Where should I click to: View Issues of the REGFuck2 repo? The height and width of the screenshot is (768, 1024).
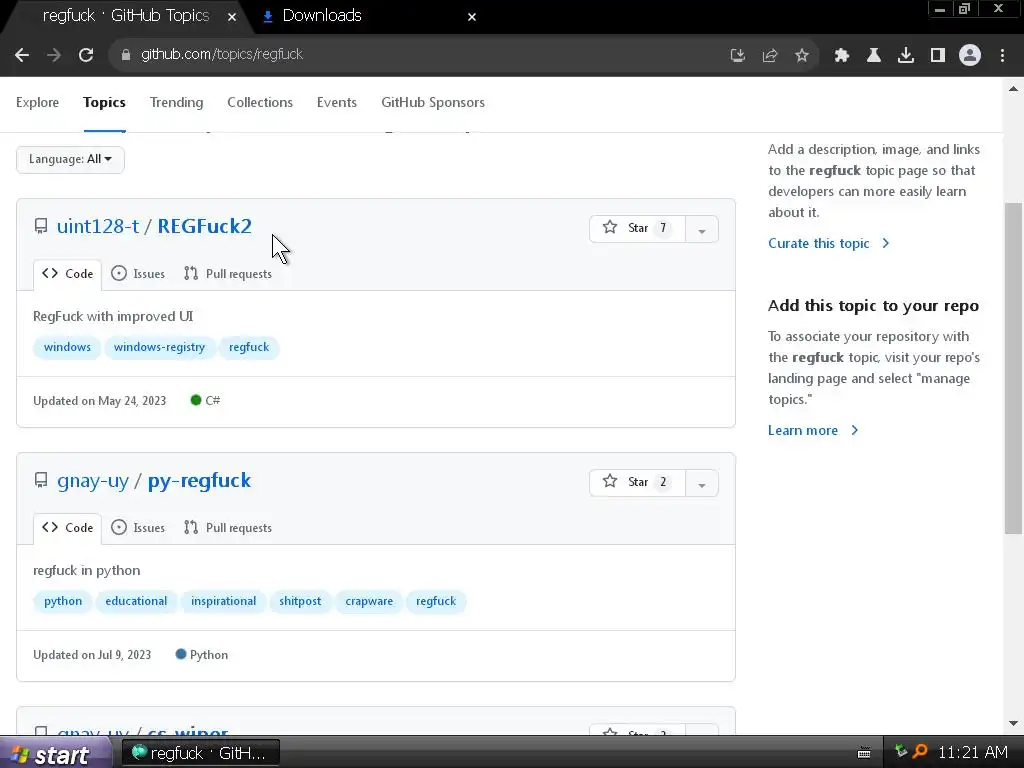point(138,274)
